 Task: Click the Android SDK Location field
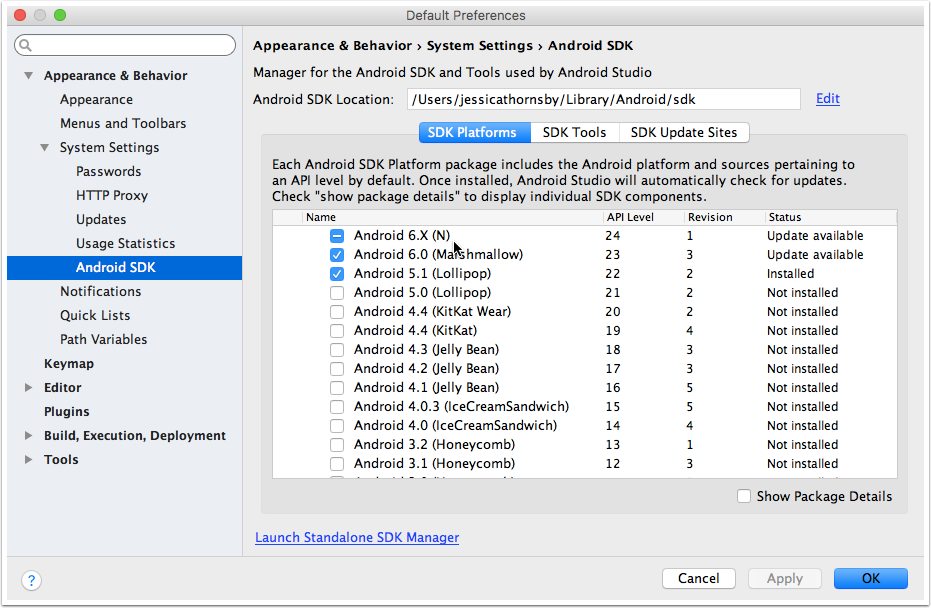click(603, 99)
